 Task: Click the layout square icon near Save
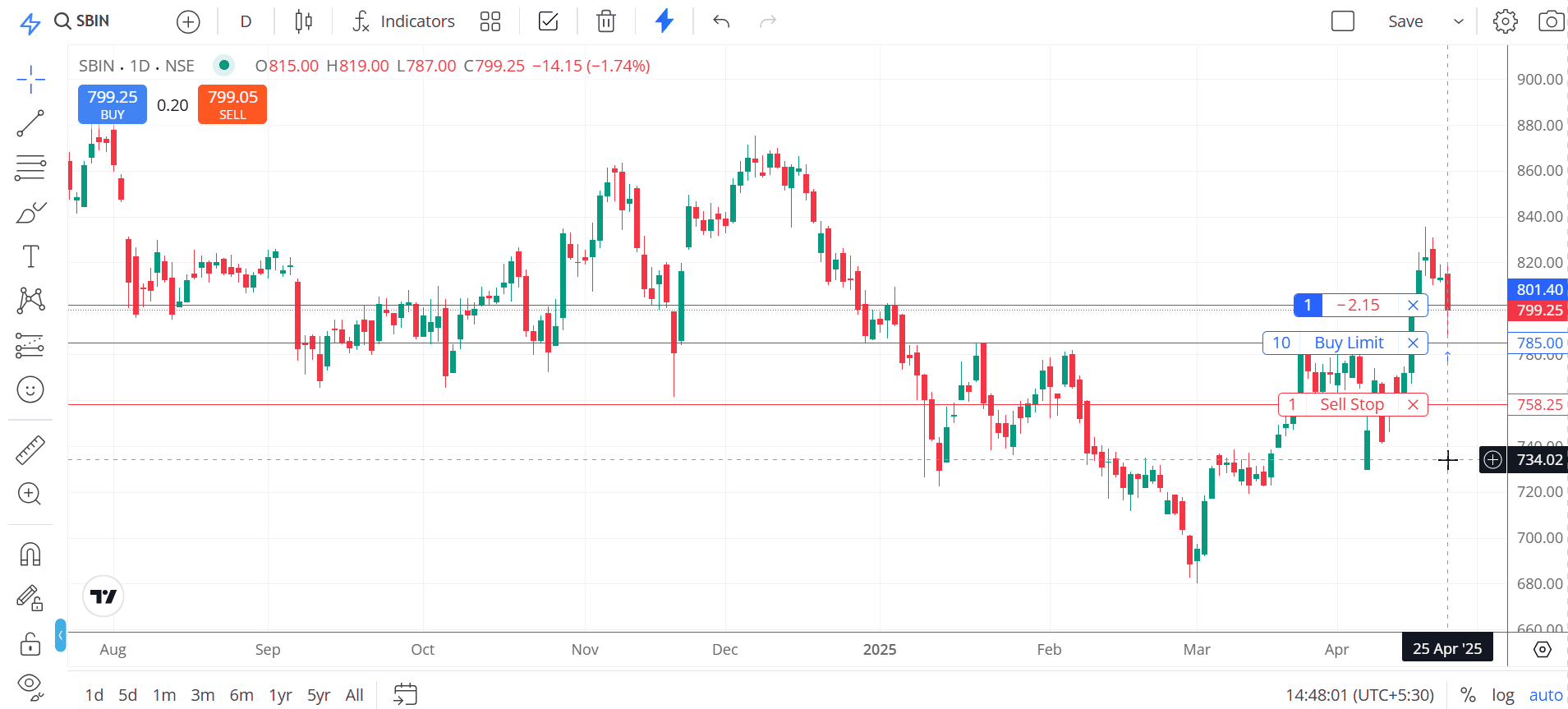(x=1343, y=21)
